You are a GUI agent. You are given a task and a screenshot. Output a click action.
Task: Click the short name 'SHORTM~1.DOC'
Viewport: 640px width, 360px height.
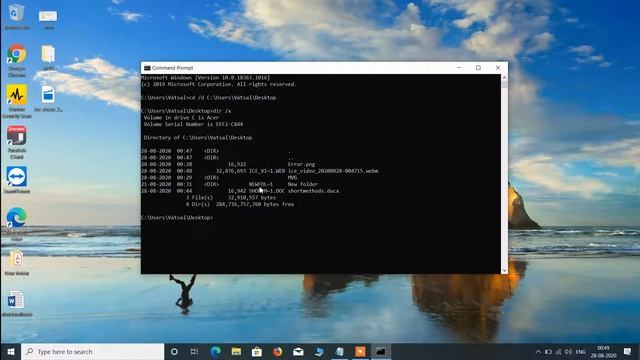point(267,191)
